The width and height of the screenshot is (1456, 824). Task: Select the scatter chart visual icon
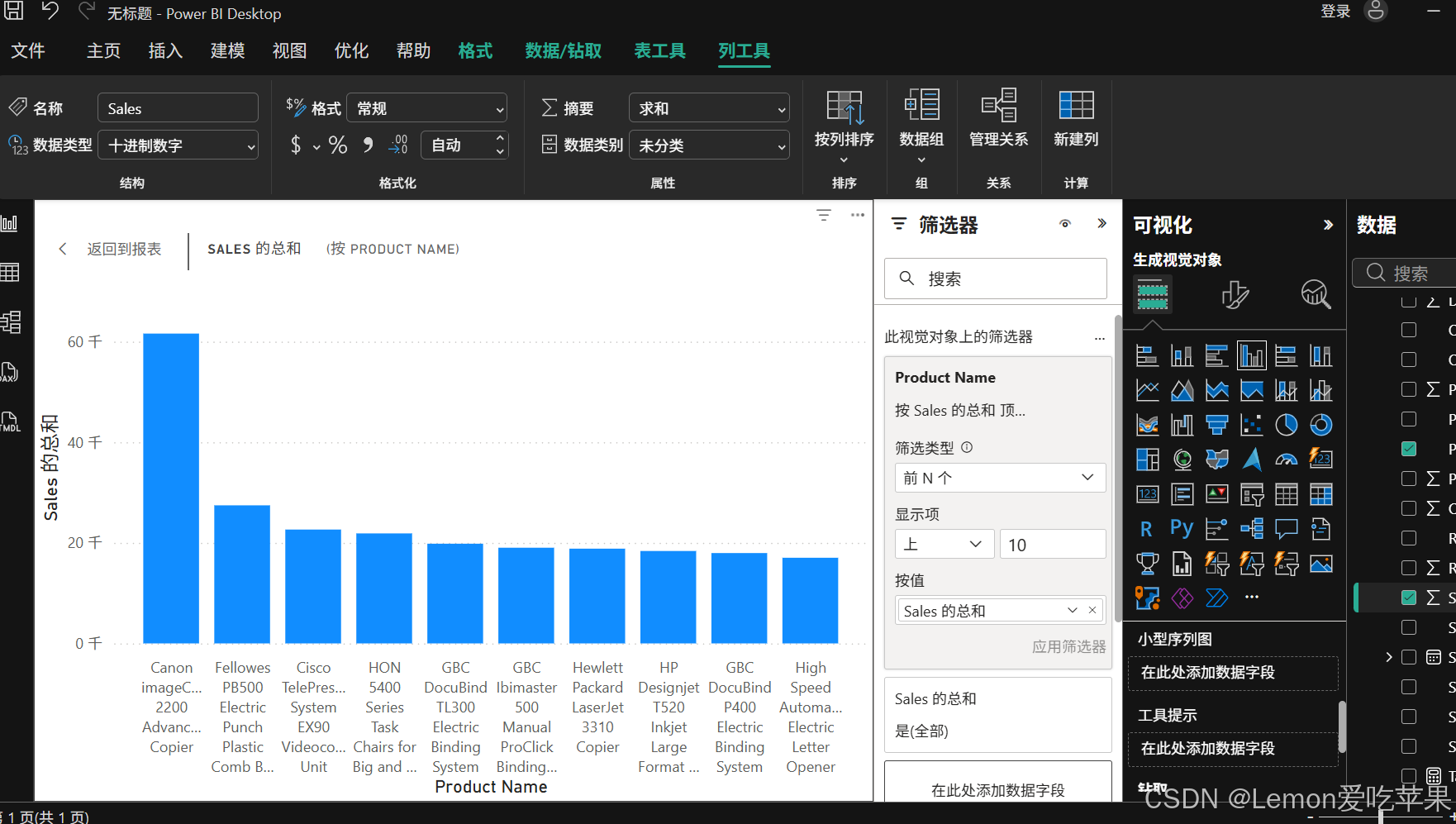click(1252, 425)
